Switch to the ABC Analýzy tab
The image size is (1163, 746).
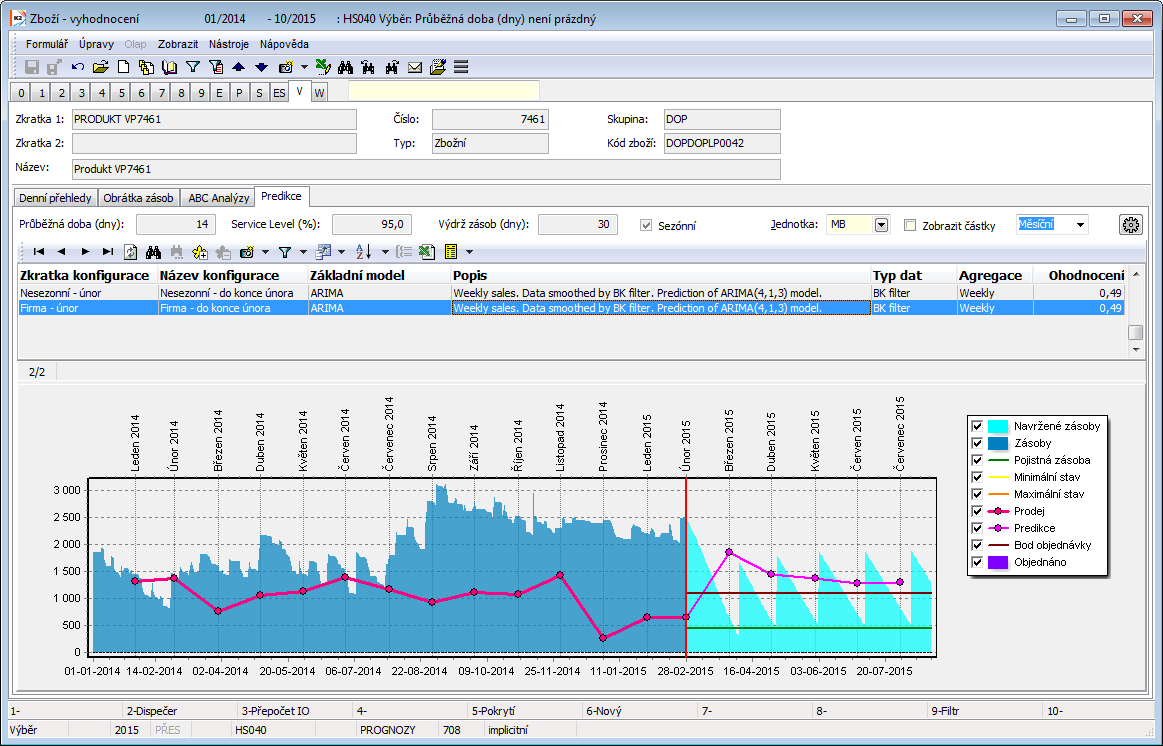pyautogui.click(x=218, y=198)
